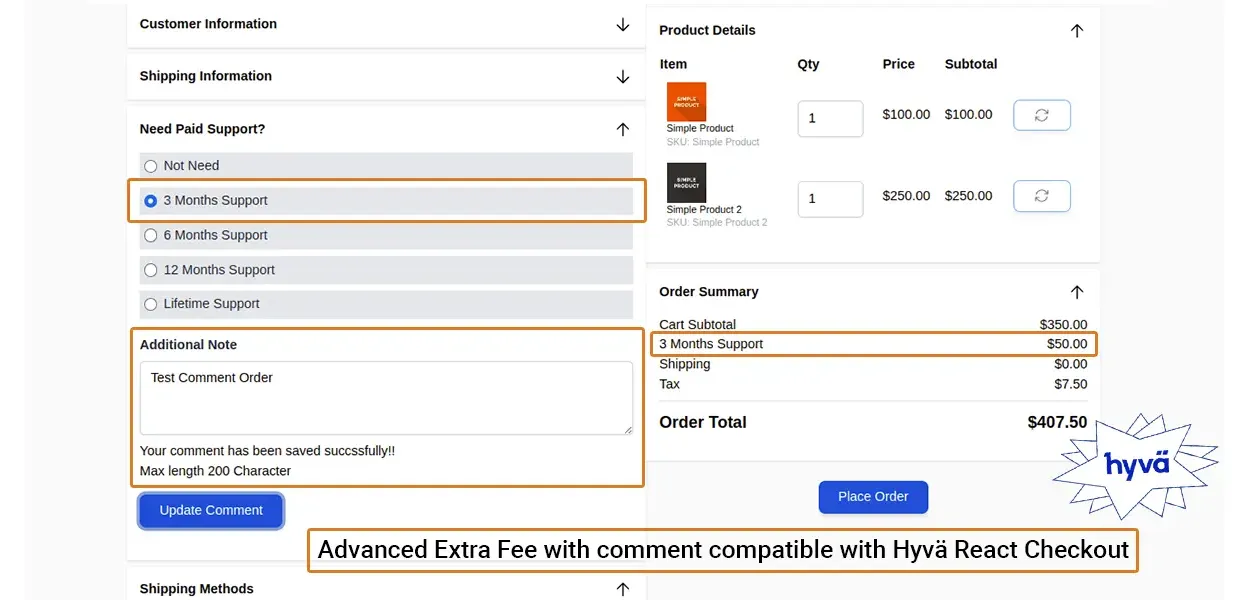Click the quantity field for Simple Product 2
Screen dimensions: 1250x600
[x=830, y=199]
